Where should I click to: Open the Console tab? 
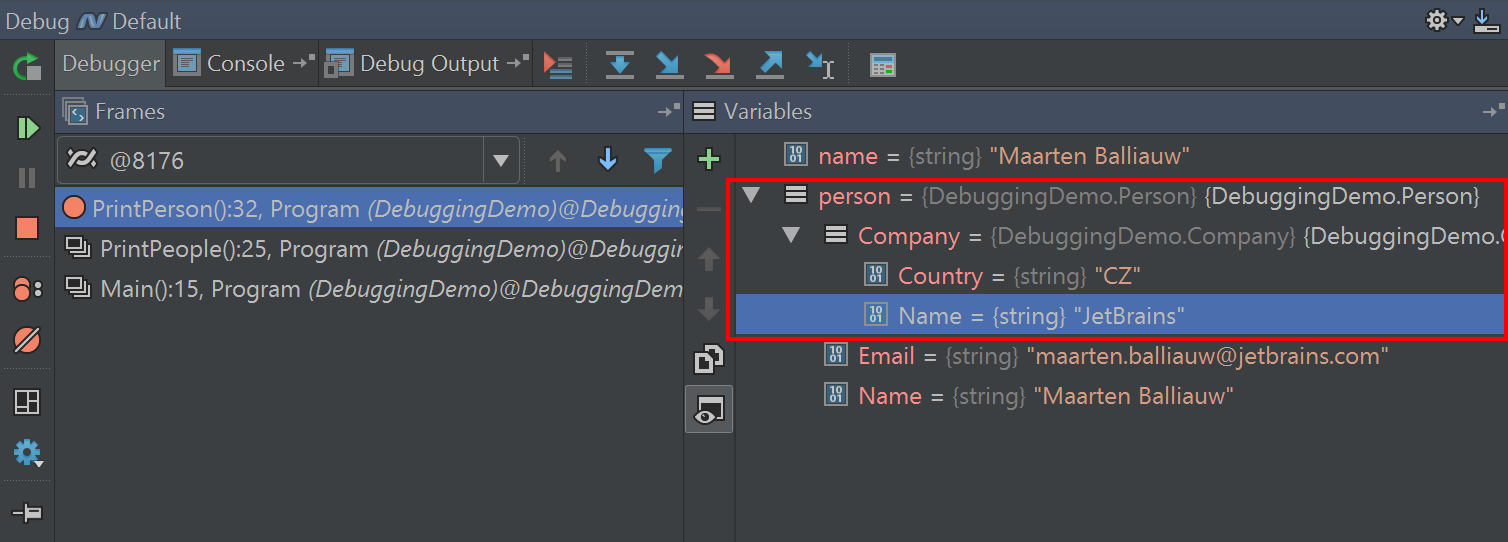tap(244, 64)
